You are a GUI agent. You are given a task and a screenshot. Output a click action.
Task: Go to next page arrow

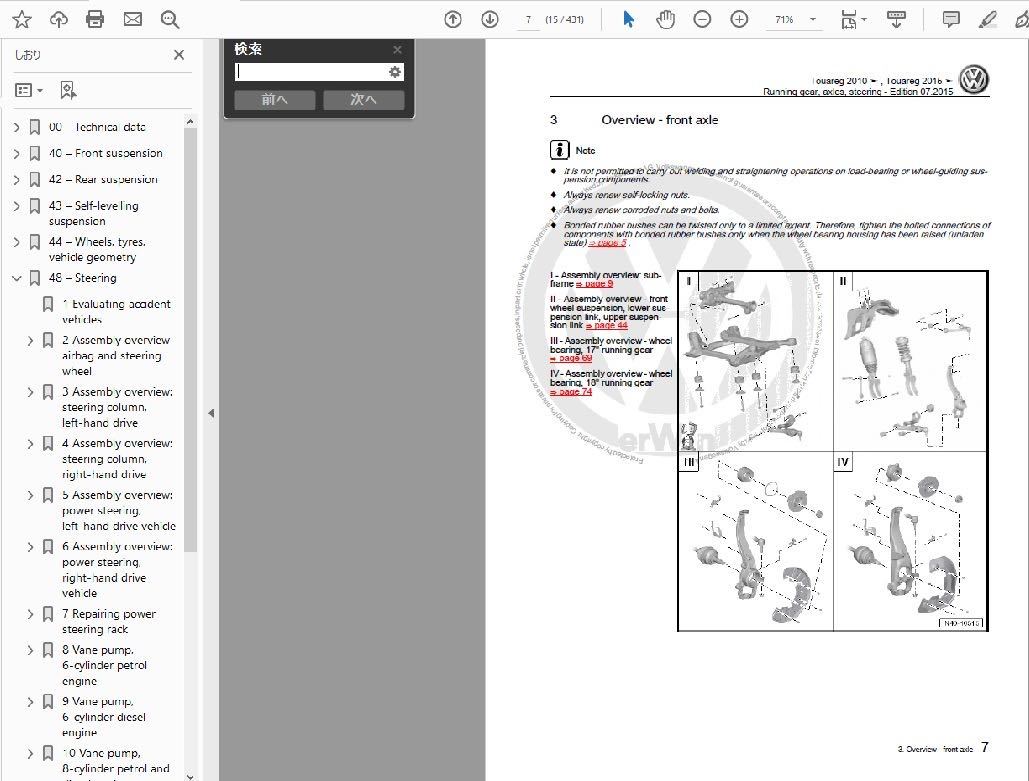point(490,20)
